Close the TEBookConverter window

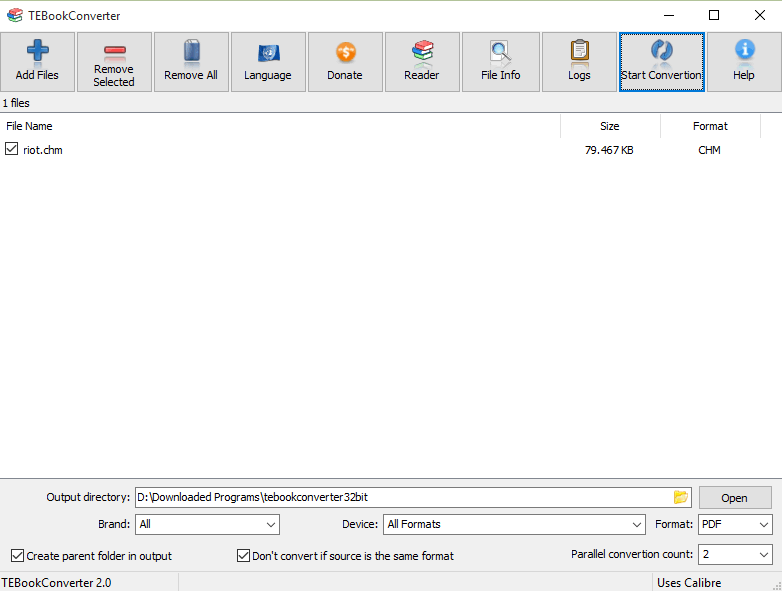[760, 15]
